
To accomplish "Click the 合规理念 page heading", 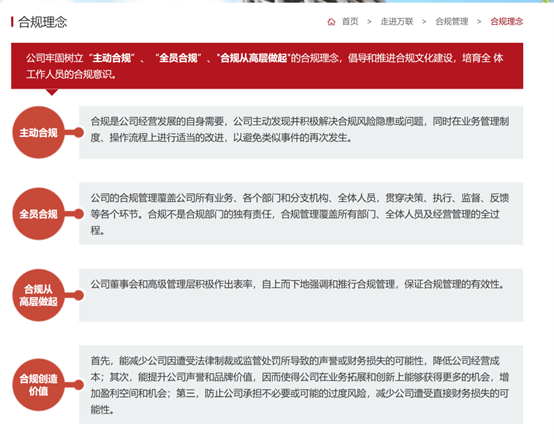I will tap(42, 22).
